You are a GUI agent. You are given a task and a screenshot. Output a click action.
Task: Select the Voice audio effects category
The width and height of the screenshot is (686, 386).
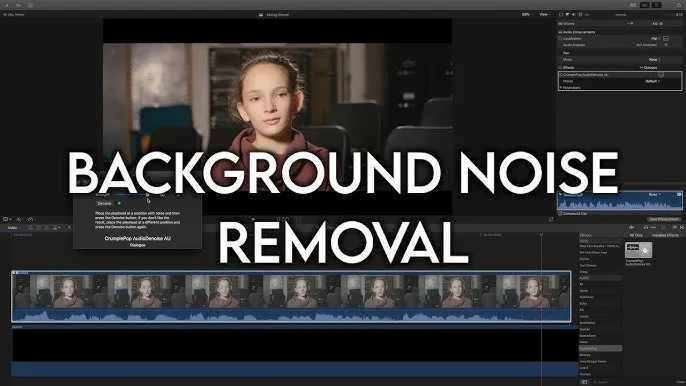584,342
